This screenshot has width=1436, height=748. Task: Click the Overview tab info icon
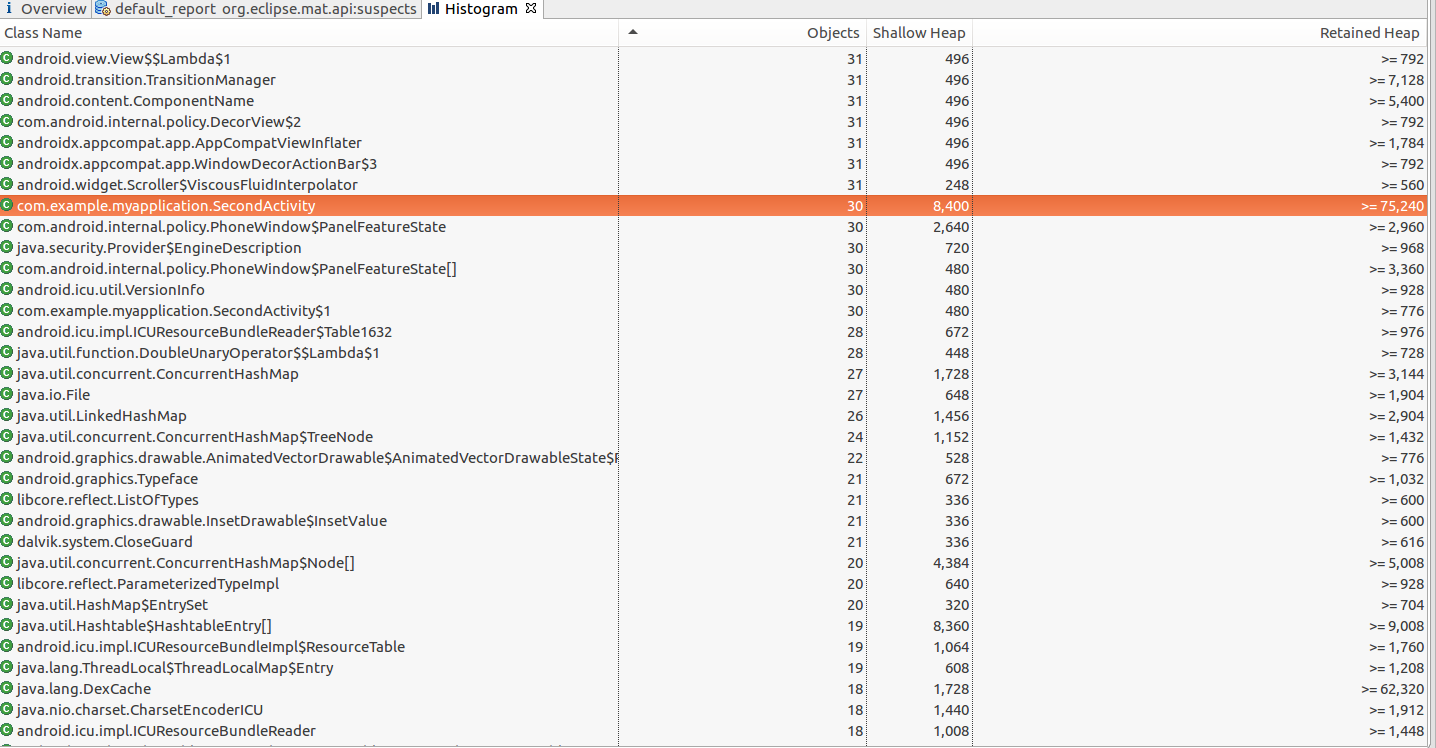pyautogui.click(x=9, y=9)
